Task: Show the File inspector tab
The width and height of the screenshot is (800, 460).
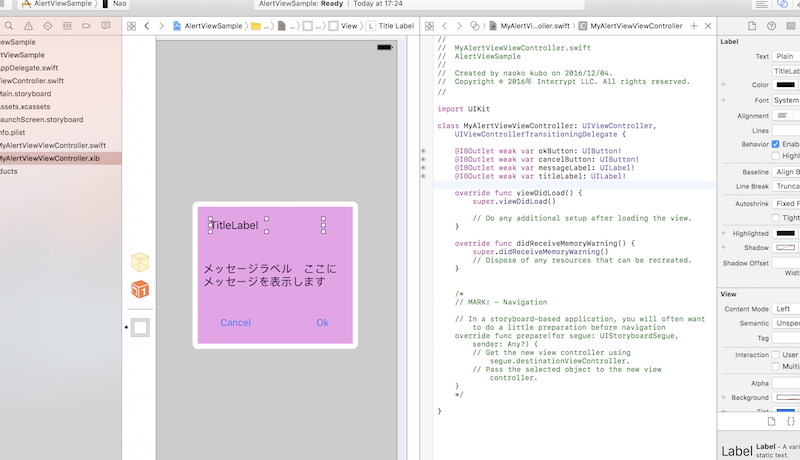Action: pyautogui.click(x=752, y=25)
